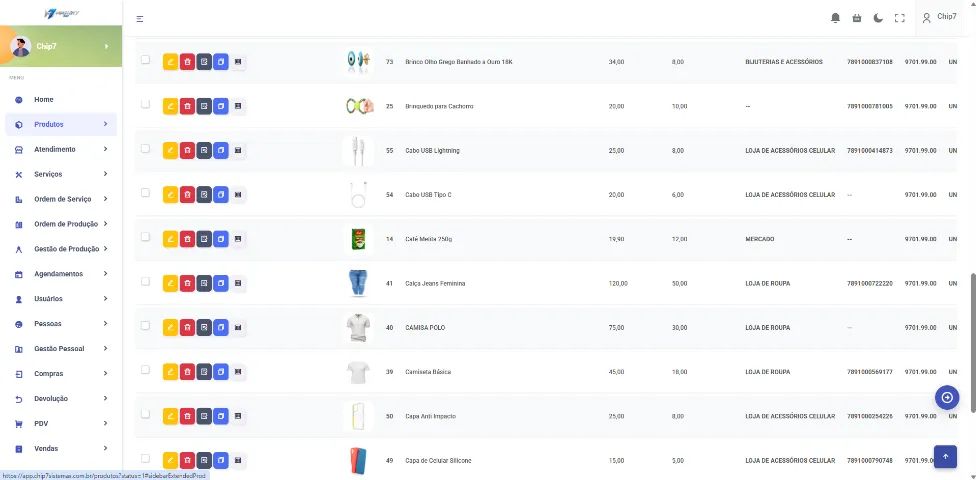
Task: Expand the Atendimento sidebar menu
Action: click(x=61, y=149)
